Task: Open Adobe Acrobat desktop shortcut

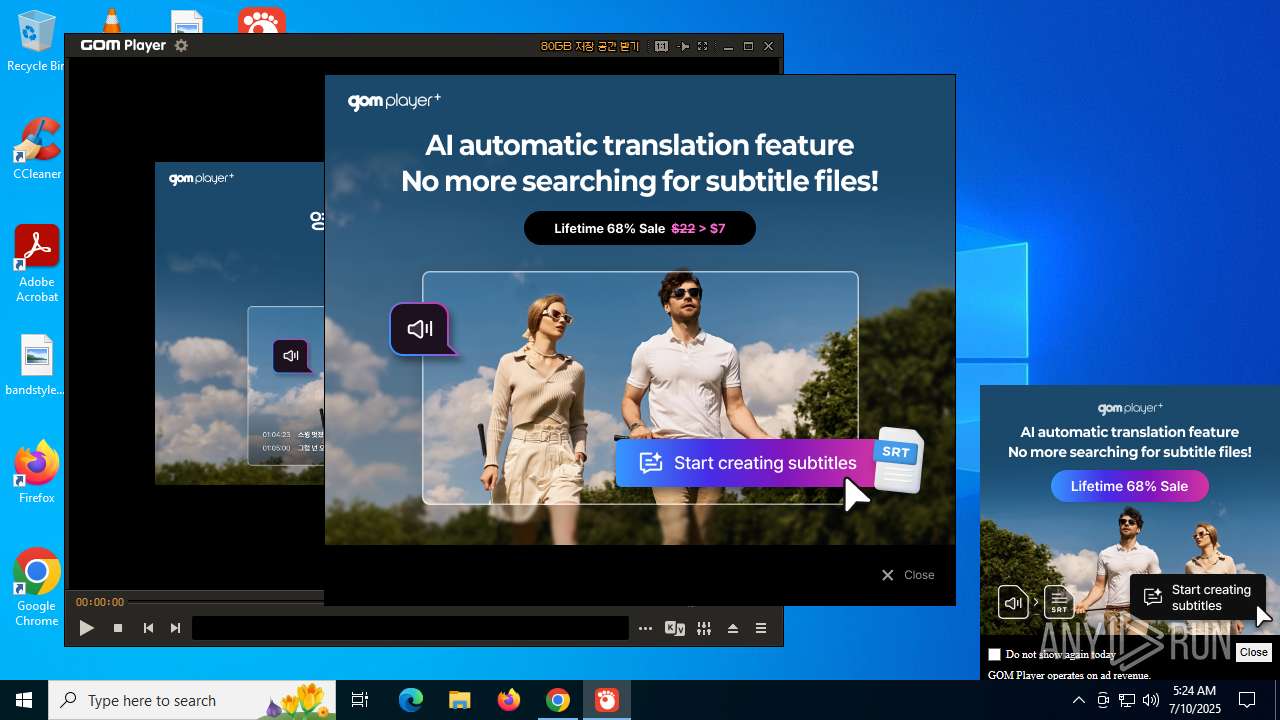Action: point(37,264)
